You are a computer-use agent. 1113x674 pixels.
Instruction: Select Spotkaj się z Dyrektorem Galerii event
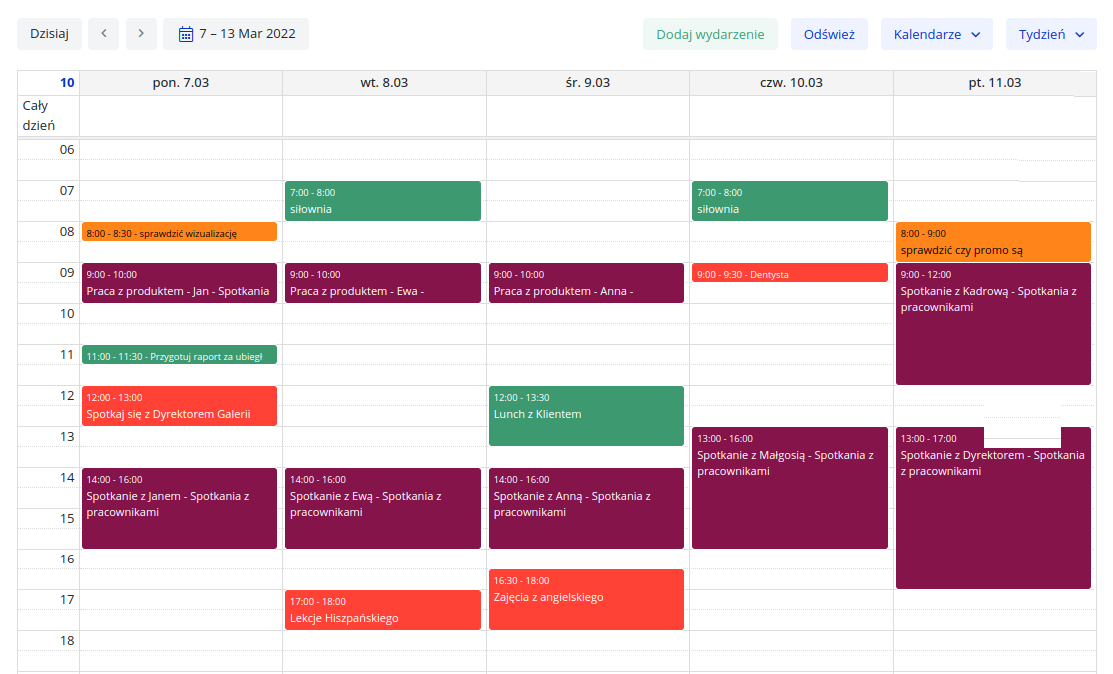(x=179, y=406)
